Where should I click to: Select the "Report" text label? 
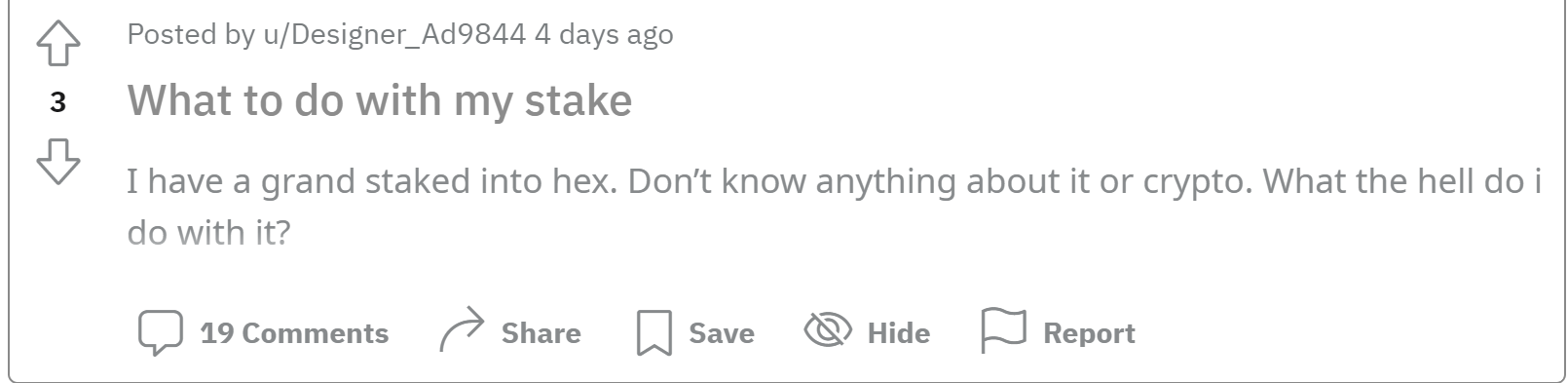[1089, 333]
